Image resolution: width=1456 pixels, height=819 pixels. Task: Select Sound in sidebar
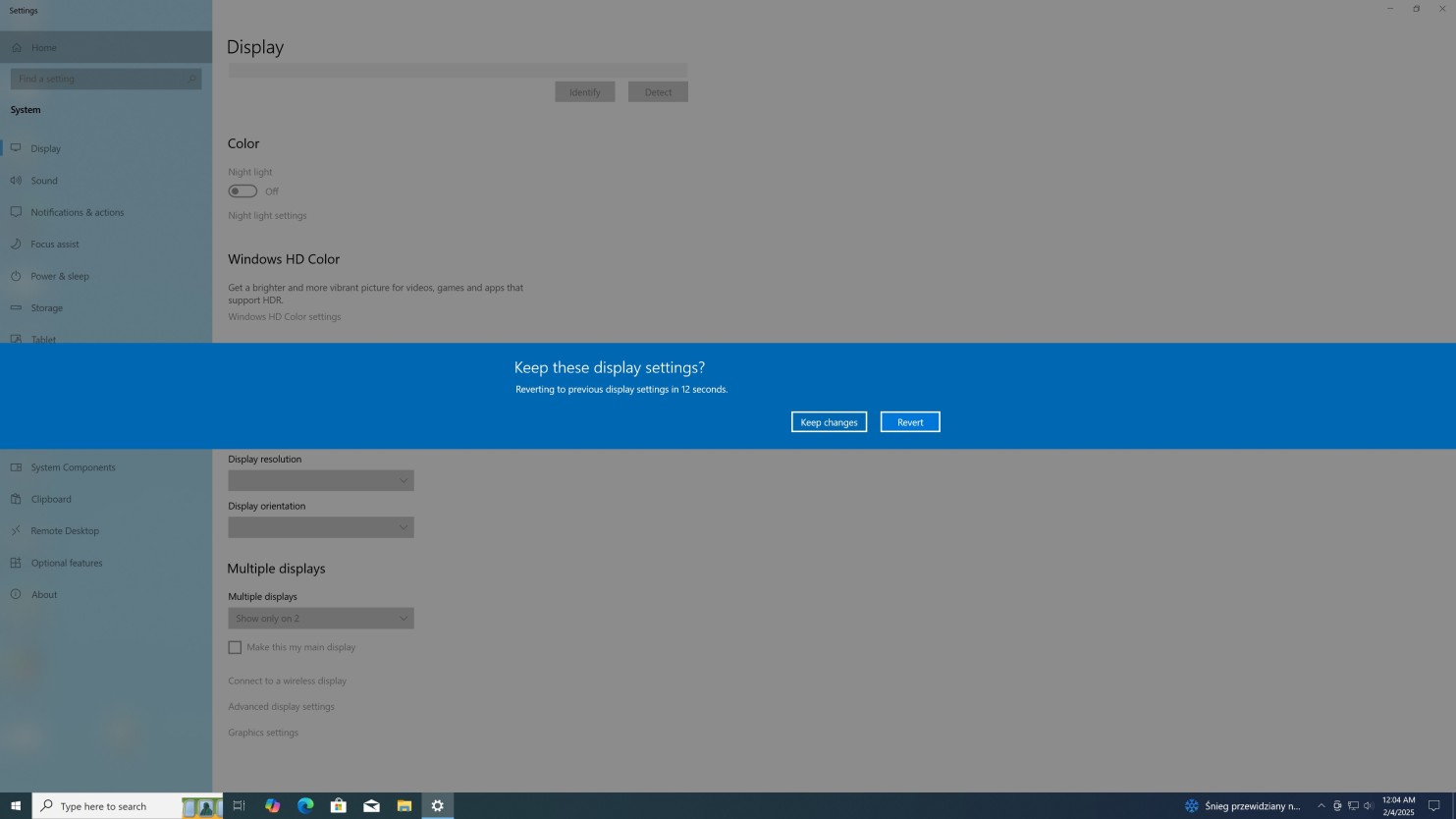pos(106,181)
